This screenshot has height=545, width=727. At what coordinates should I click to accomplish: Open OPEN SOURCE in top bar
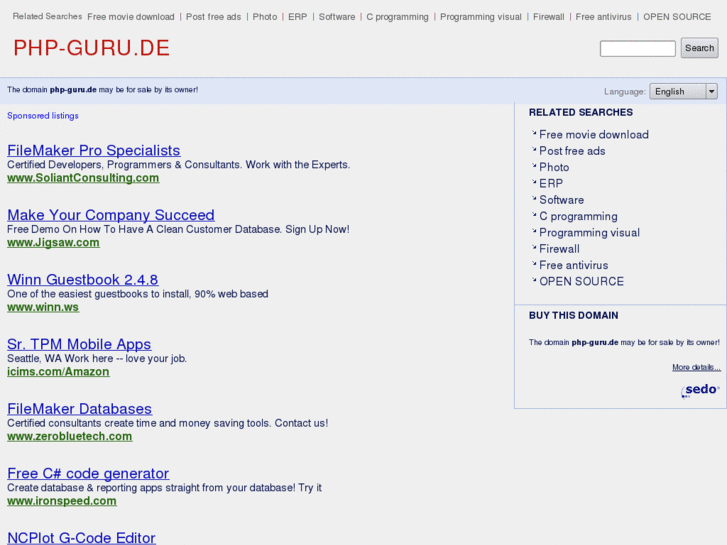(x=677, y=17)
